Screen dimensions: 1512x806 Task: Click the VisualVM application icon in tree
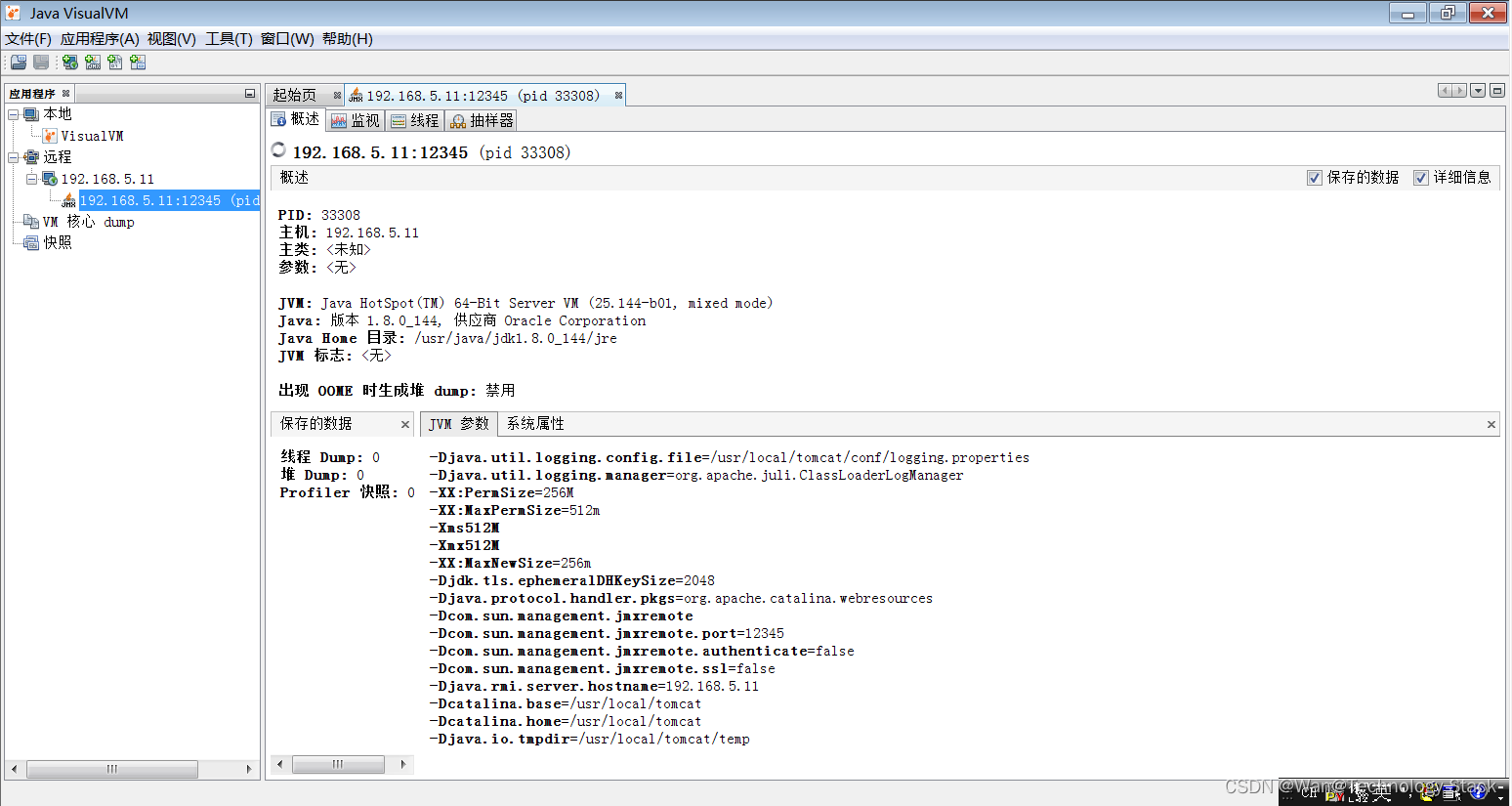pyautogui.click(x=50, y=136)
